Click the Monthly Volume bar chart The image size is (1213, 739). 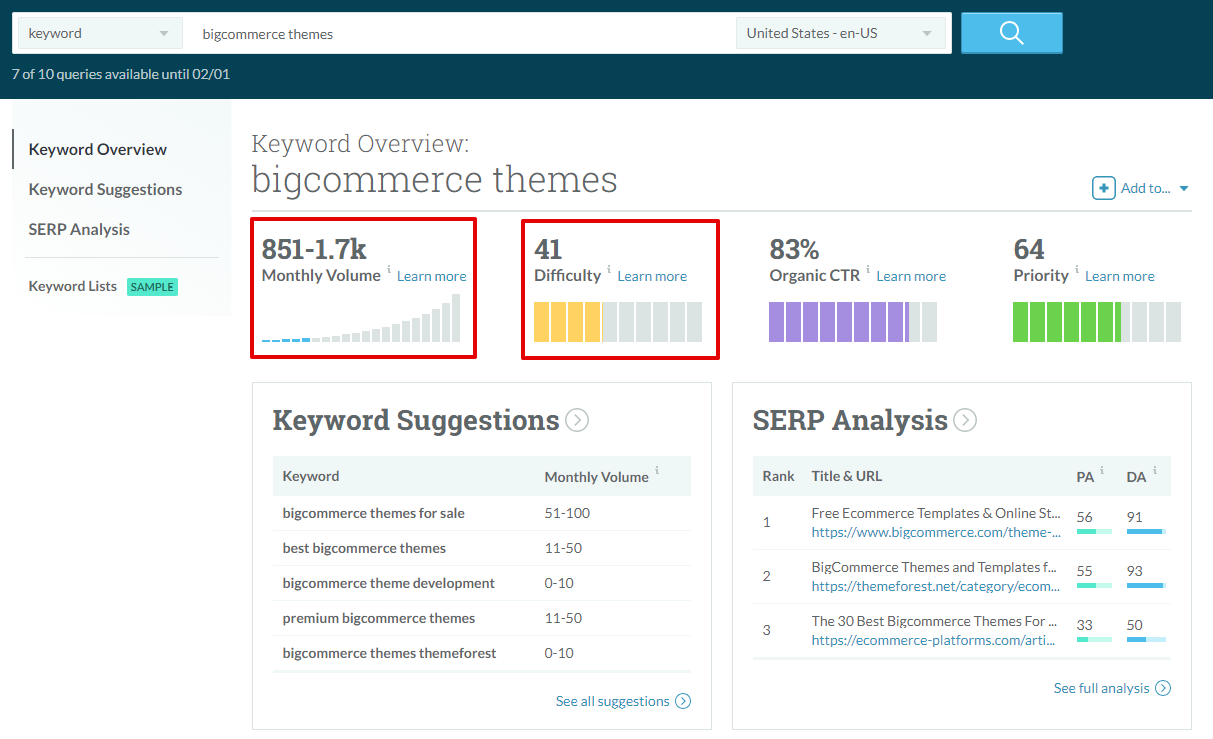click(361, 318)
